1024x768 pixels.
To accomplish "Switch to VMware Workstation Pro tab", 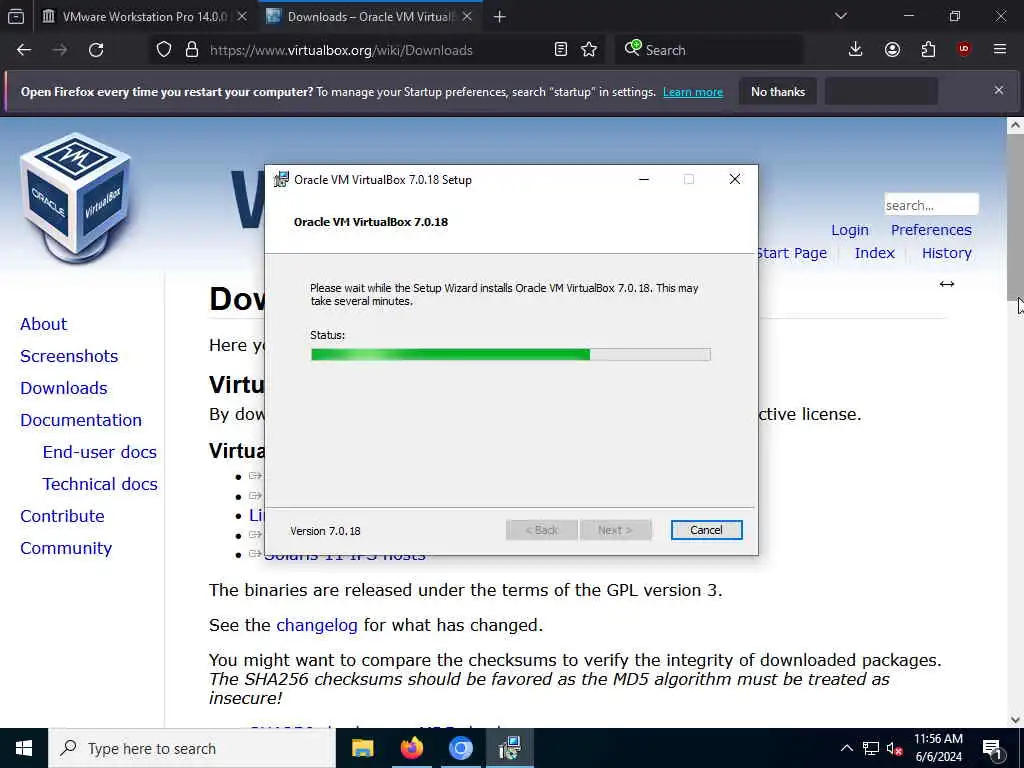I will [x=144, y=16].
